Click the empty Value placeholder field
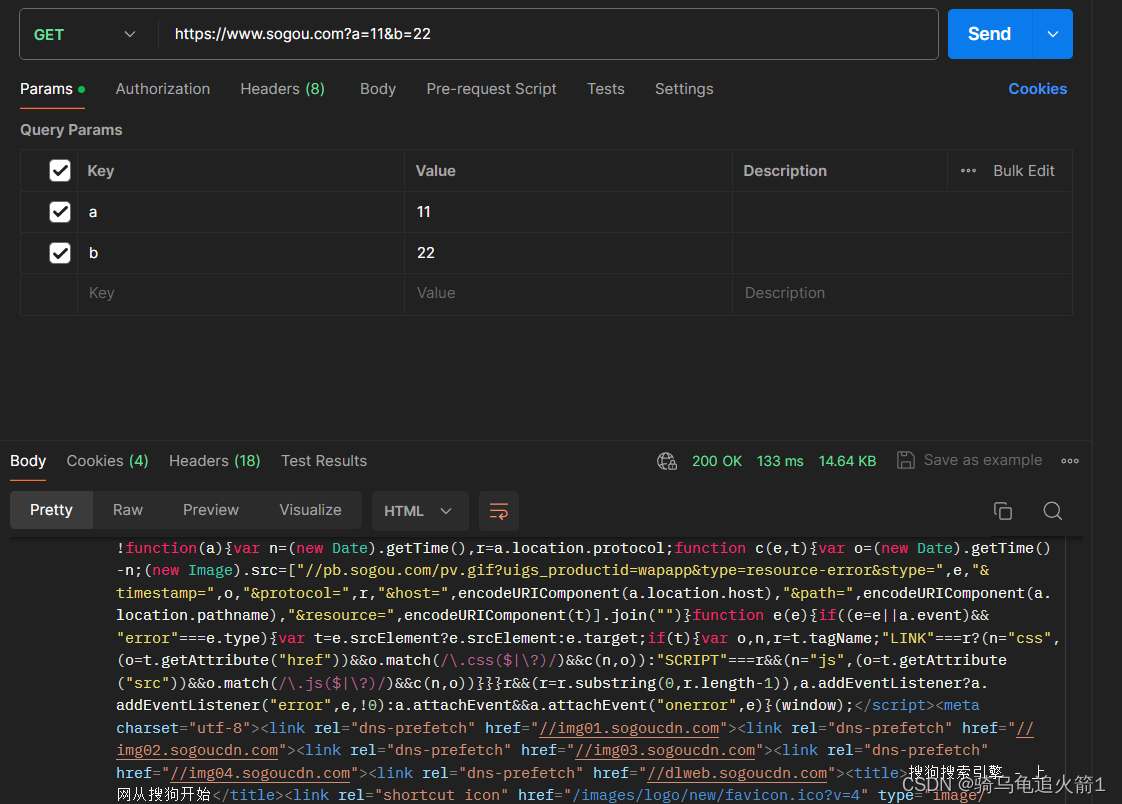Viewport: 1122px width, 804px height. (568, 293)
